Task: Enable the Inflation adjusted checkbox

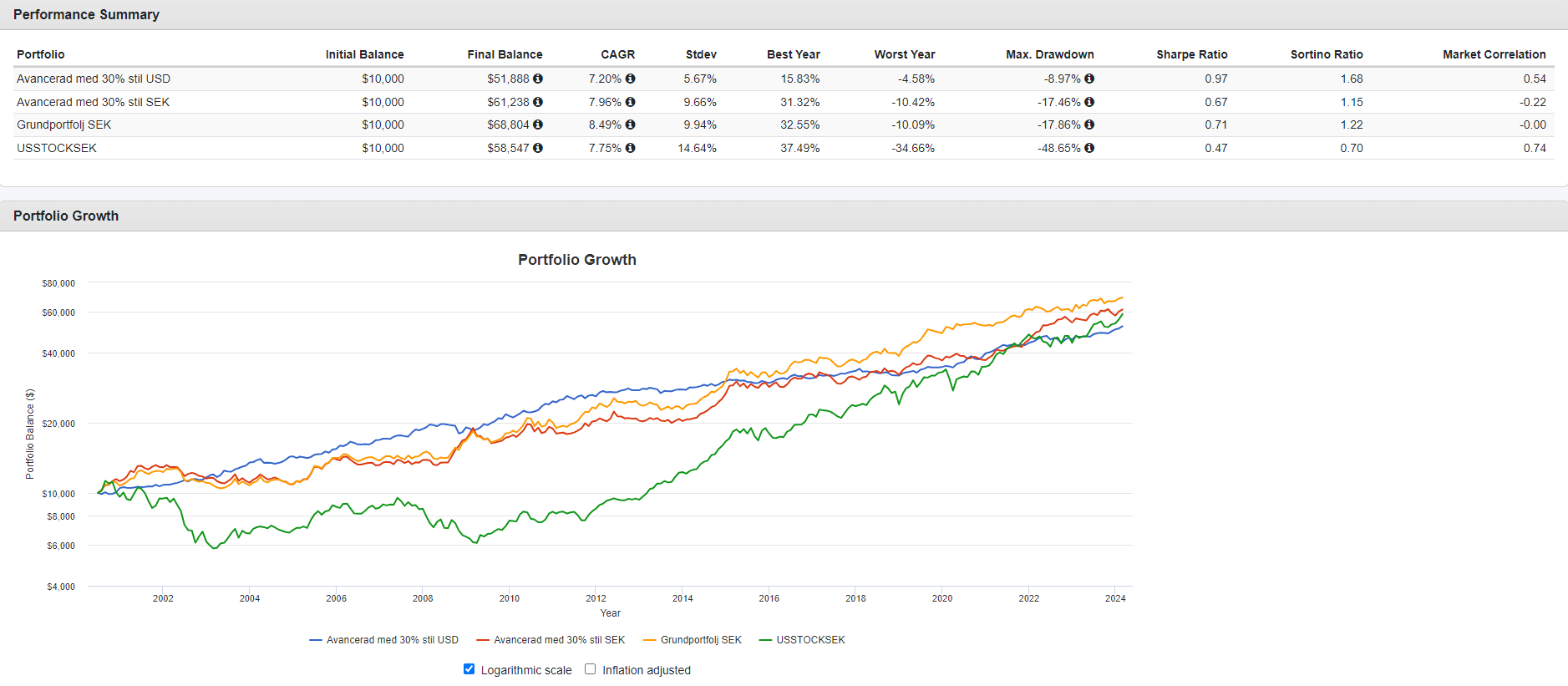Action: pos(591,669)
